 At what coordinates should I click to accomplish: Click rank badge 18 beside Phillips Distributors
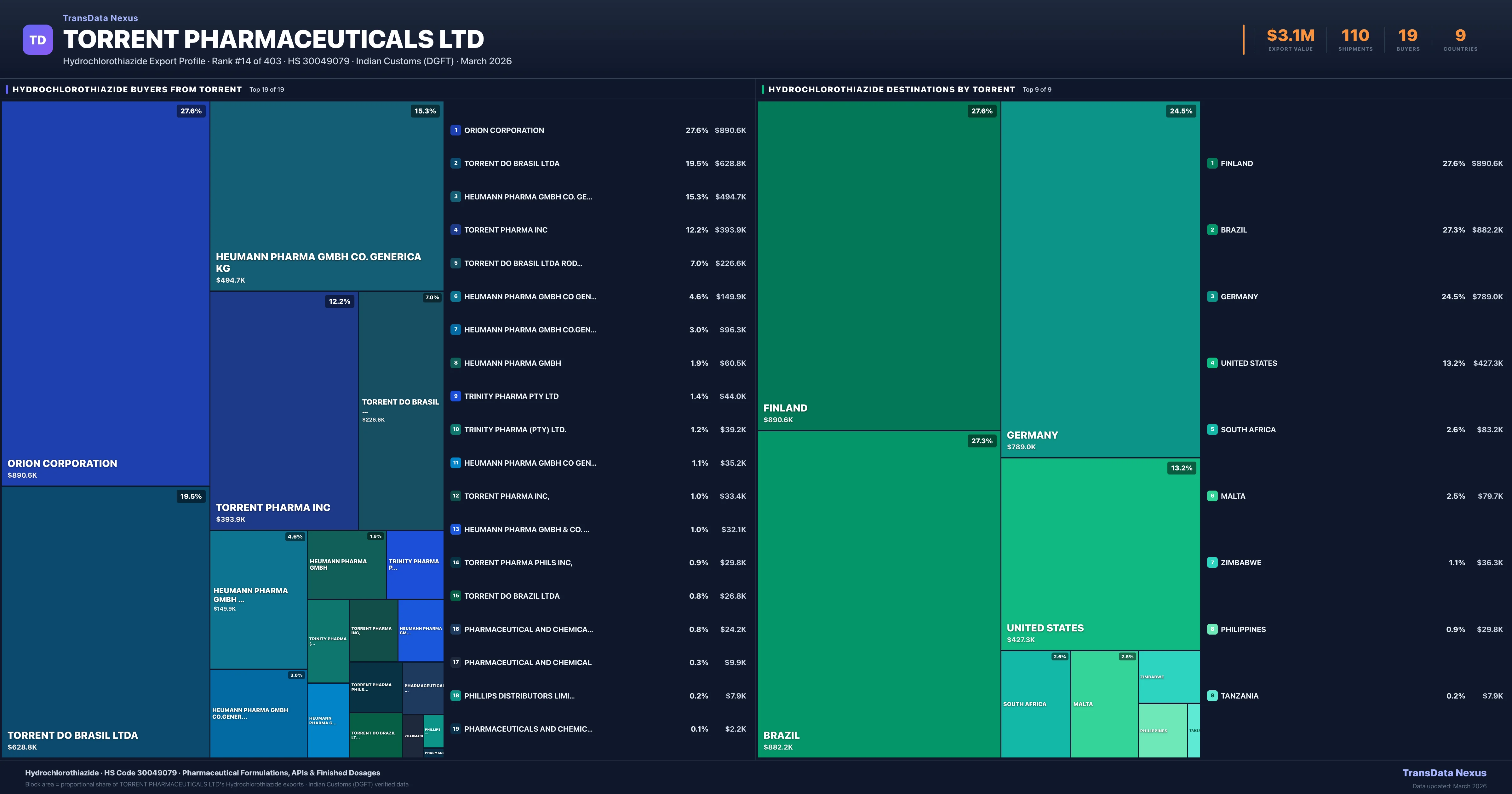pyautogui.click(x=455, y=695)
